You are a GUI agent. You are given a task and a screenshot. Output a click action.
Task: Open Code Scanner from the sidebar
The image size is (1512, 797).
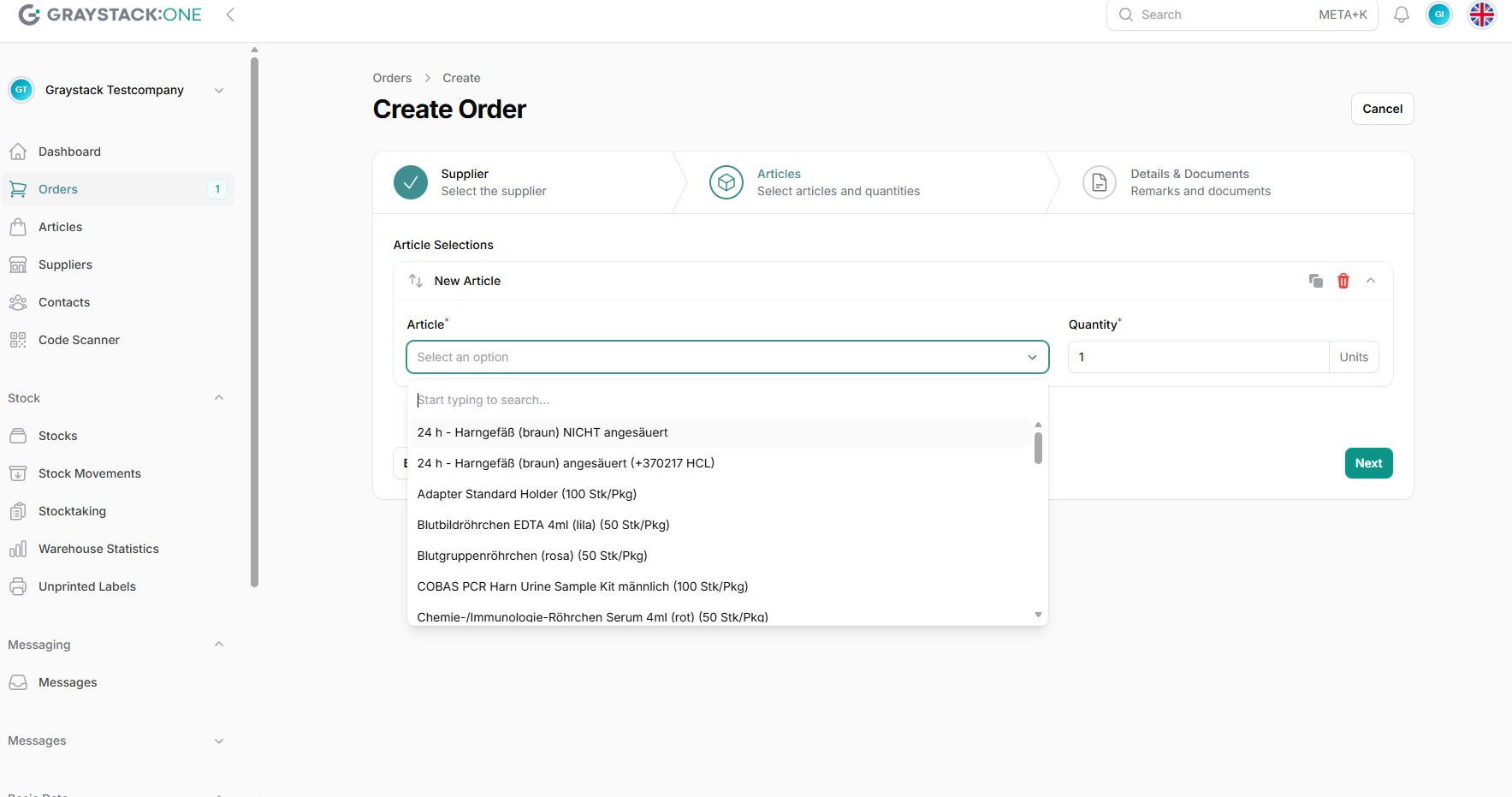point(79,340)
